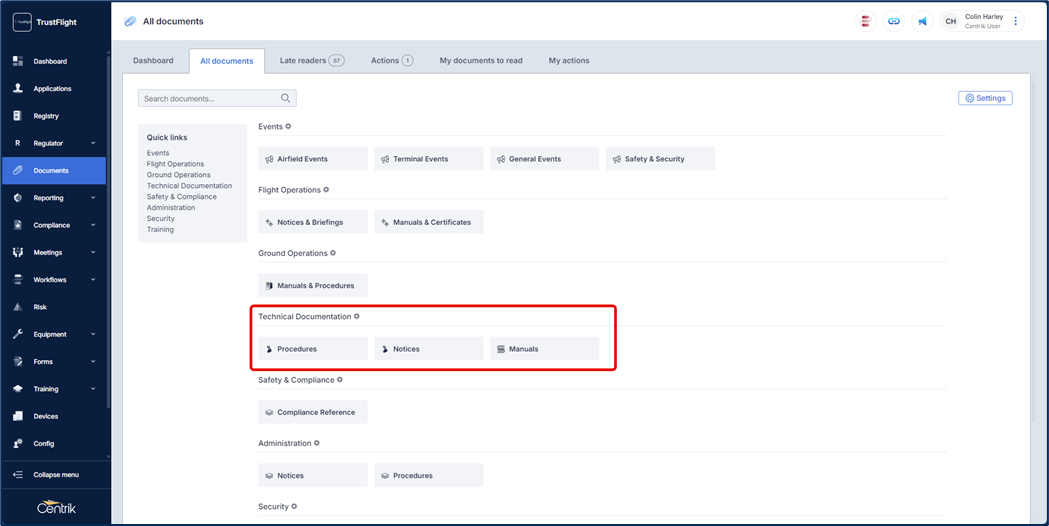Click the link chain icon in header

pos(894,21)
